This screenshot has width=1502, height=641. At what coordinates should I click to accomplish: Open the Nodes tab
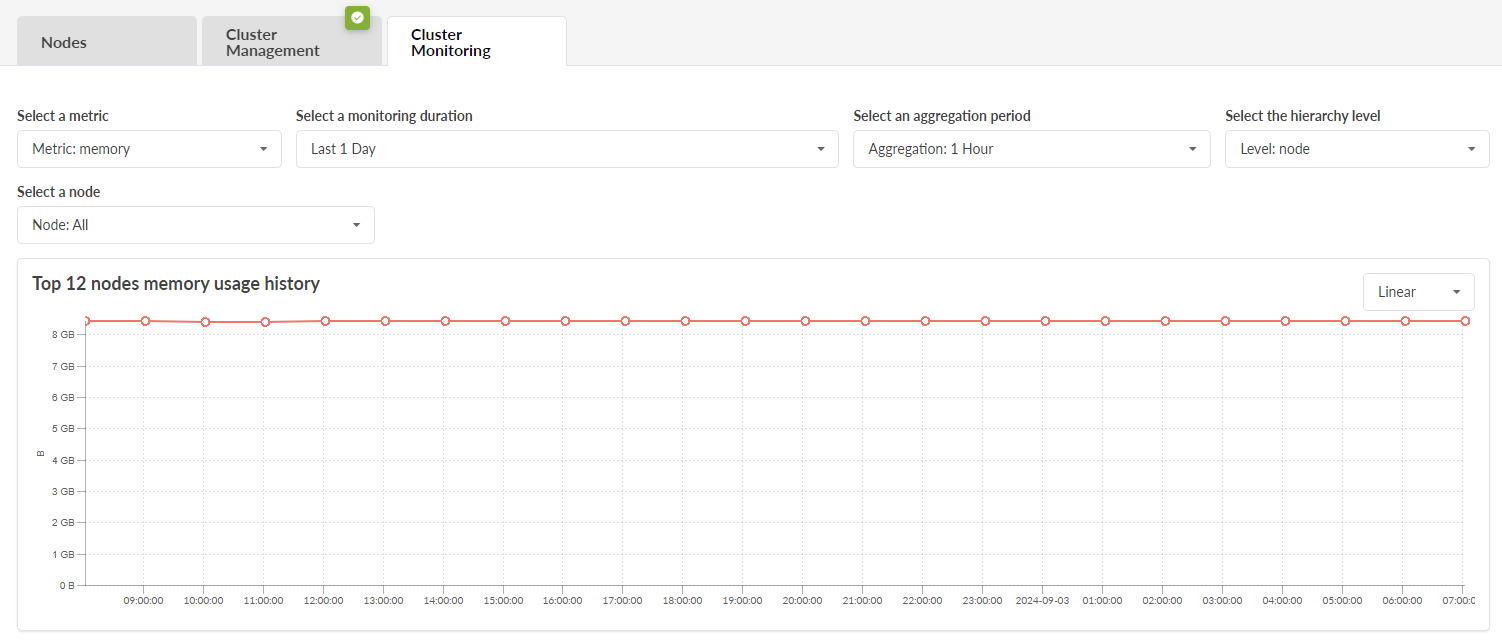pyautogui.click(x=107, y=42)
